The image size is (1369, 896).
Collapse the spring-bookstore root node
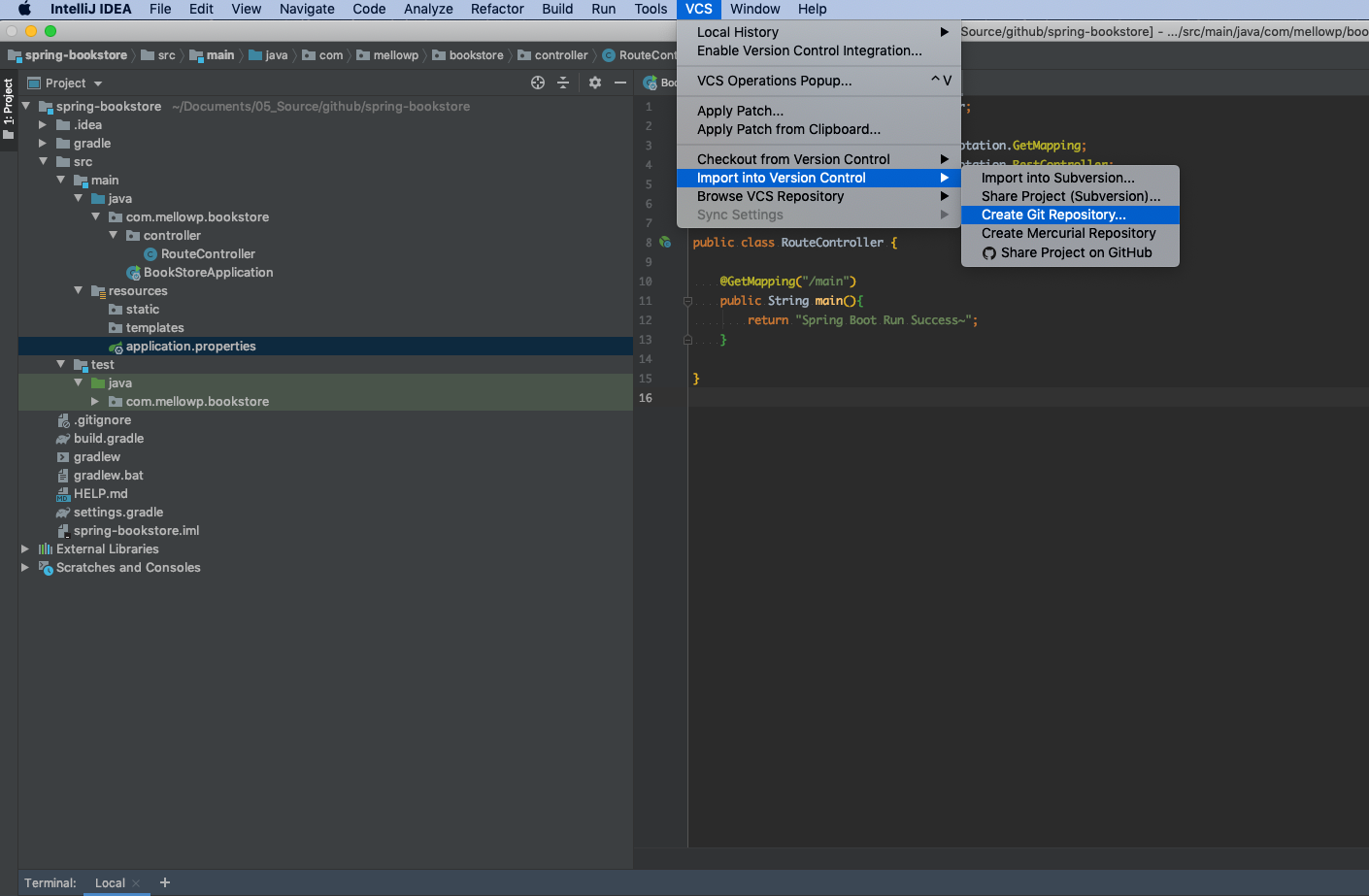click(26, 107)
